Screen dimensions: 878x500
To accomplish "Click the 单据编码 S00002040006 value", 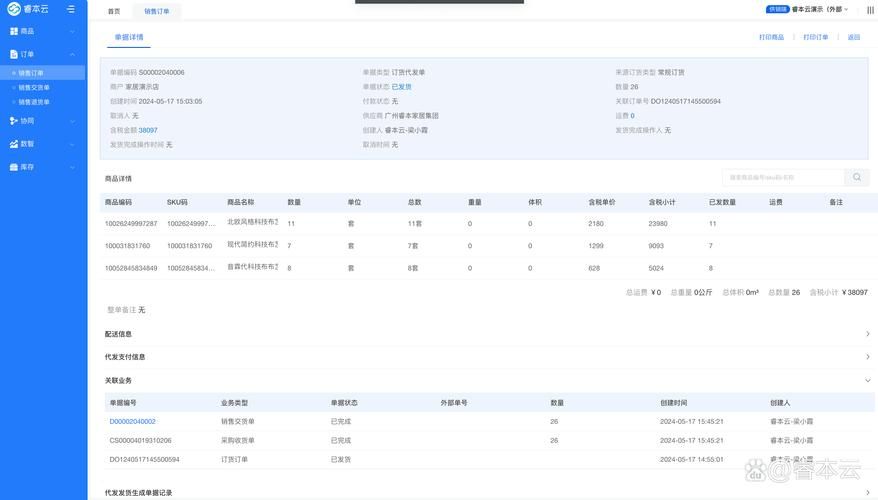I will 161,72.
